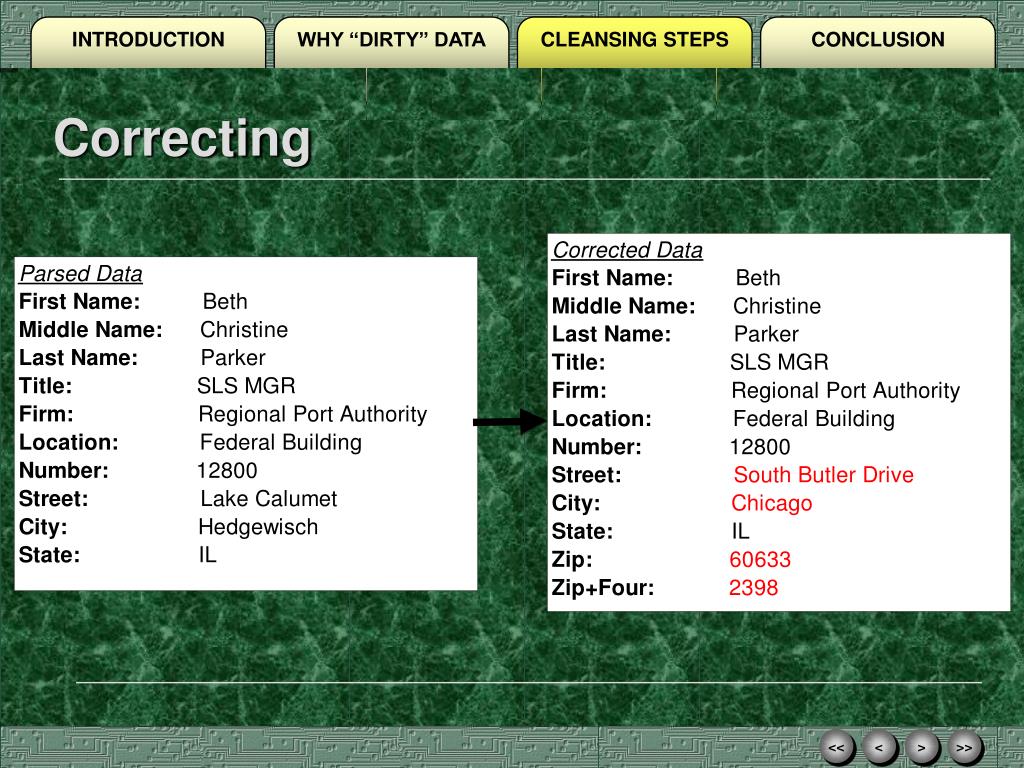Click Regional Port Authority in Parsed Data
The height and width of the screenshot is (768, 1024).
click(313, 414)
